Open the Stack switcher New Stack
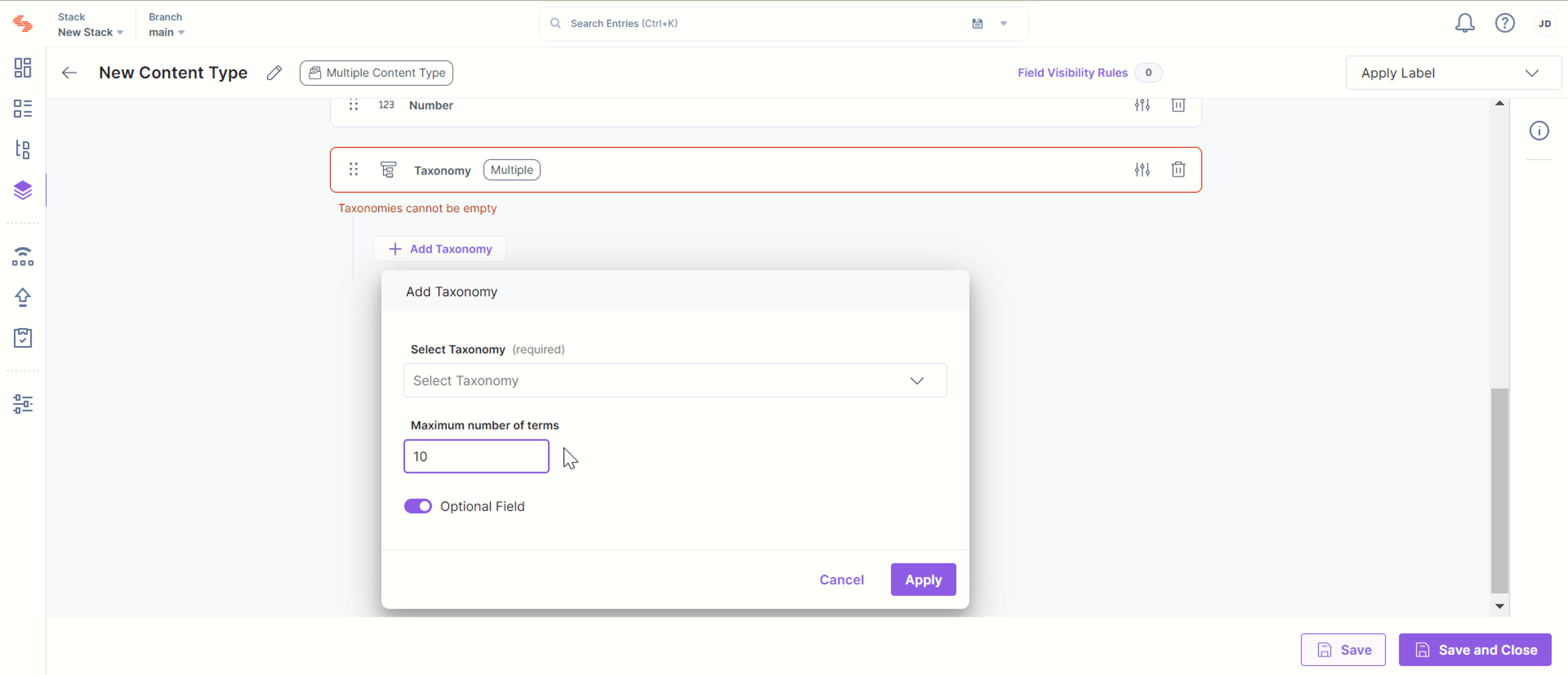 [x=90, y=32]
